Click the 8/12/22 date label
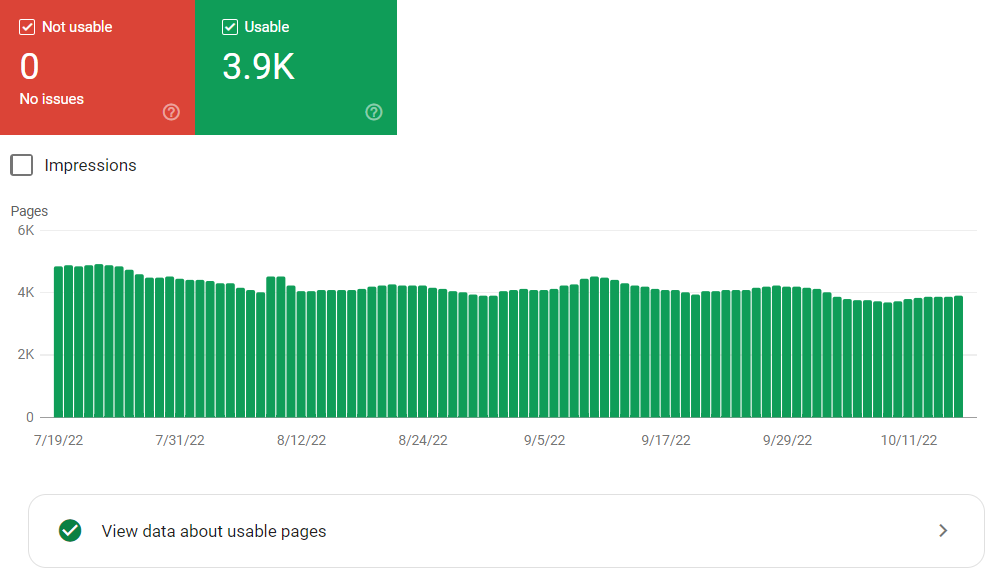Screen dimensions: 1006x586 pos(302,440)
